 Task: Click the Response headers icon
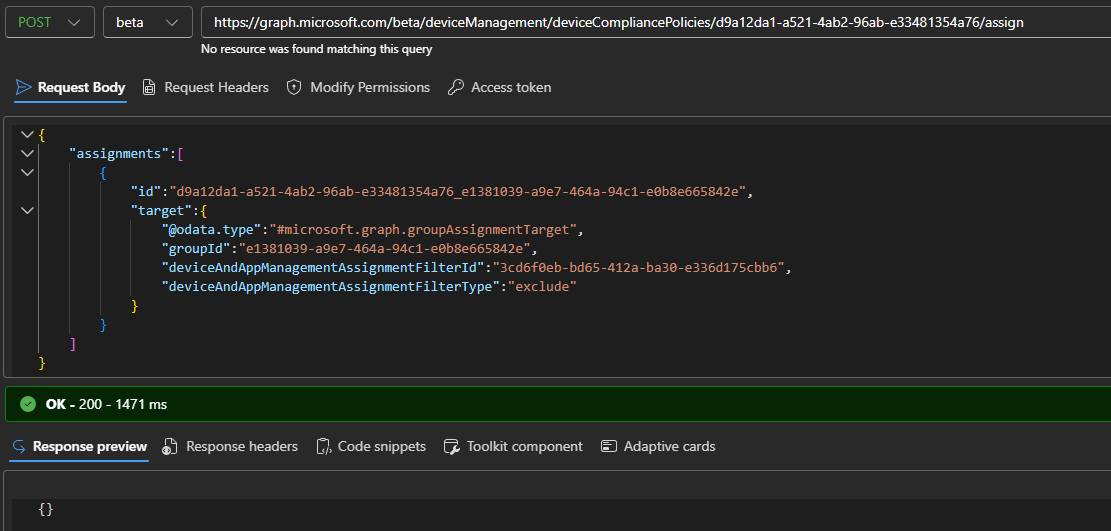(x=169, y=447)
